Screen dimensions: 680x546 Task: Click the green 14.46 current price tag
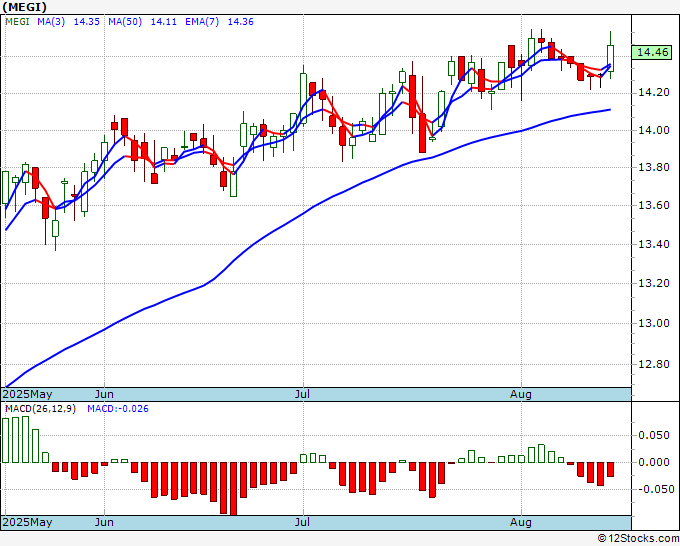tap(653, 52)
